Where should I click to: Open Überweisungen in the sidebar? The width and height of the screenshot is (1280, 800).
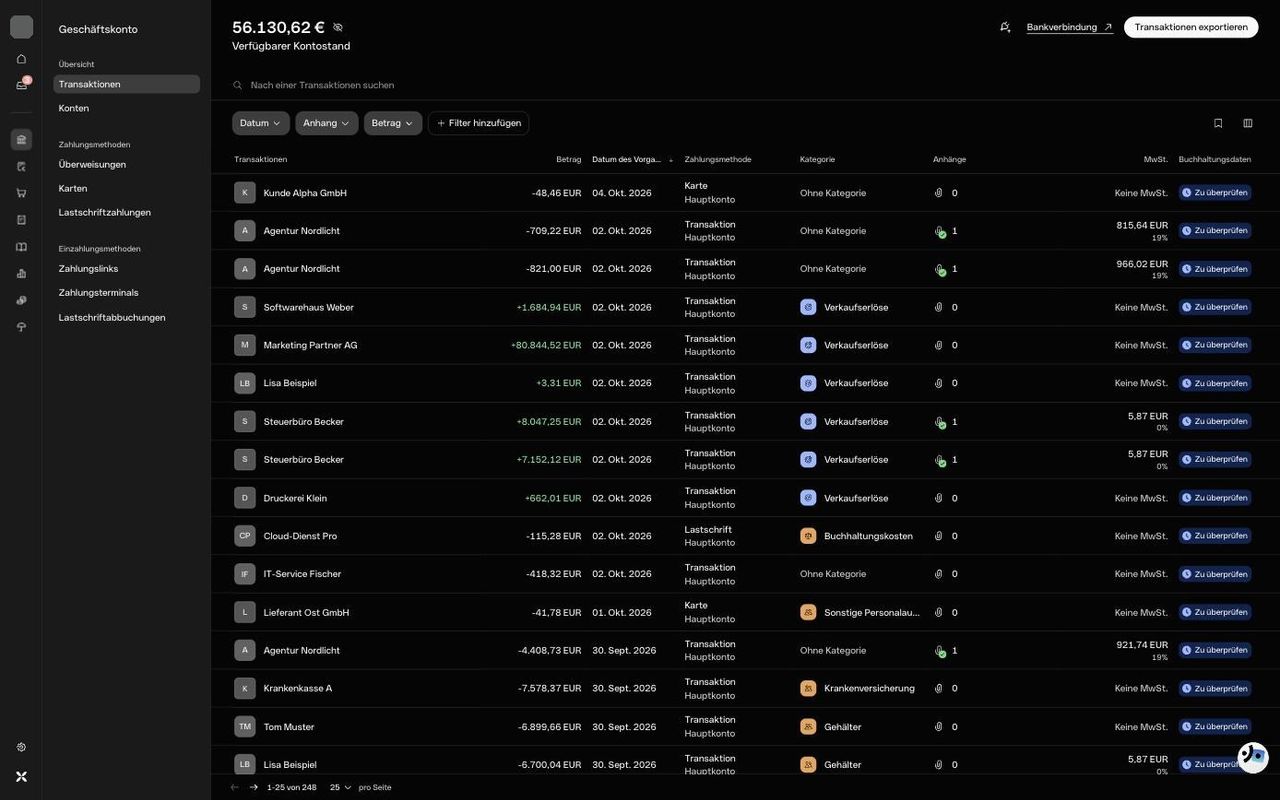tap(92, 164)
